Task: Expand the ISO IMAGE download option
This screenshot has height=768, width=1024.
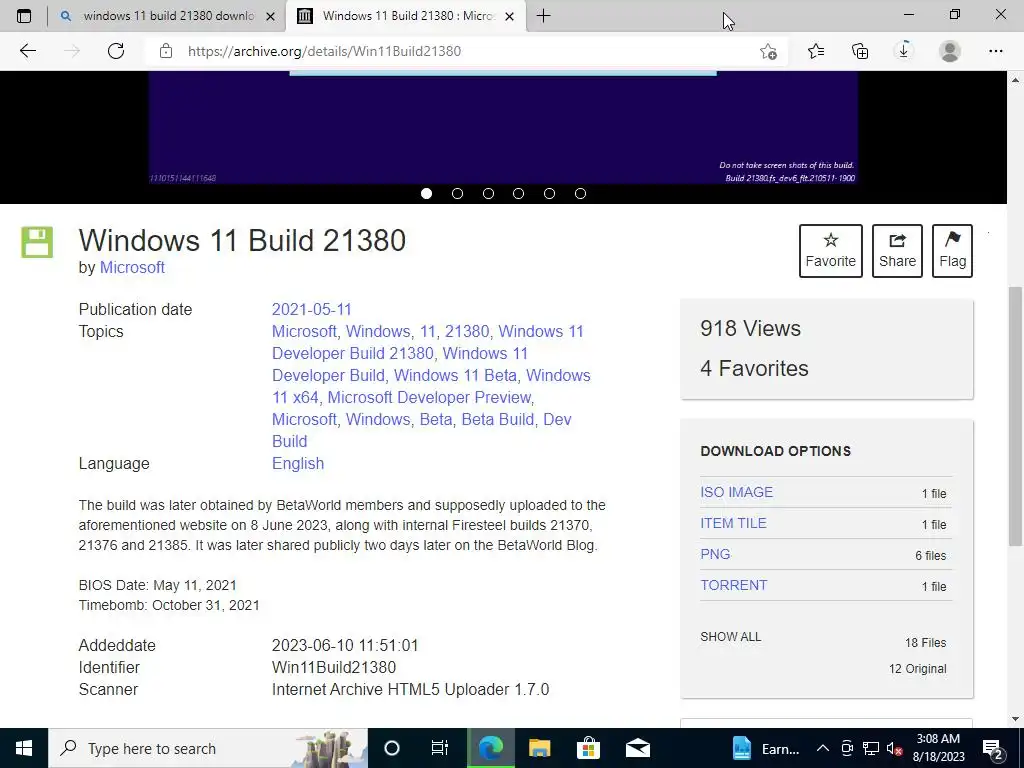Action: [737, 492]
